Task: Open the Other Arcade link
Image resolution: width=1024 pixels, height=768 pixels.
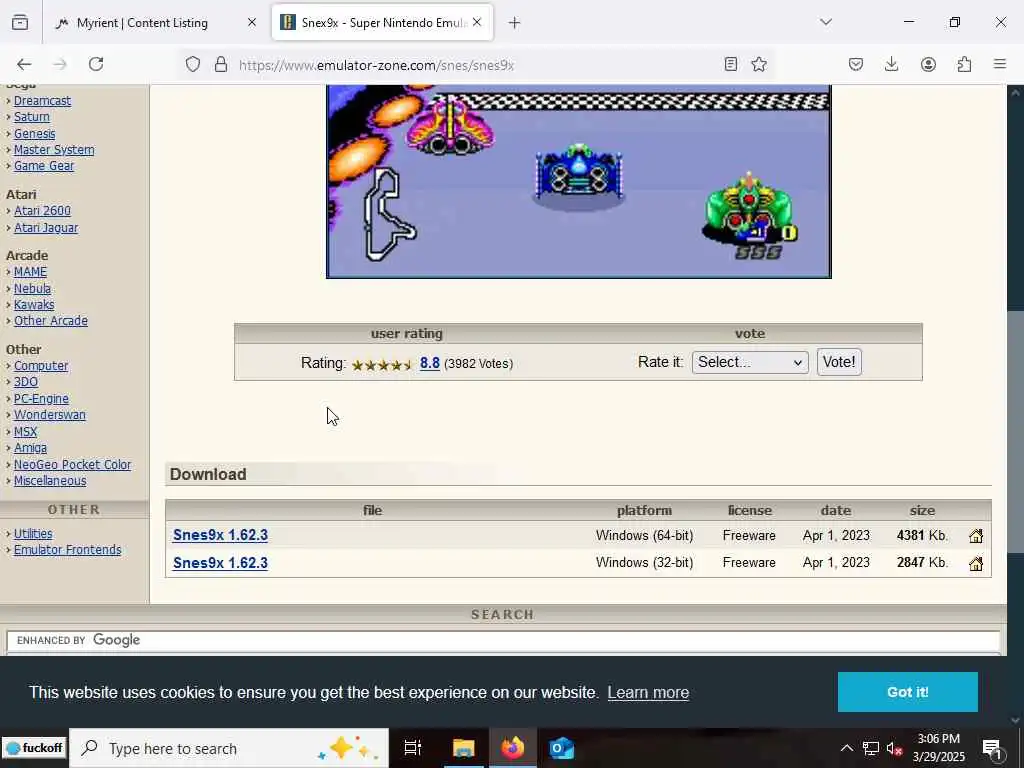Action: point(51,321)
